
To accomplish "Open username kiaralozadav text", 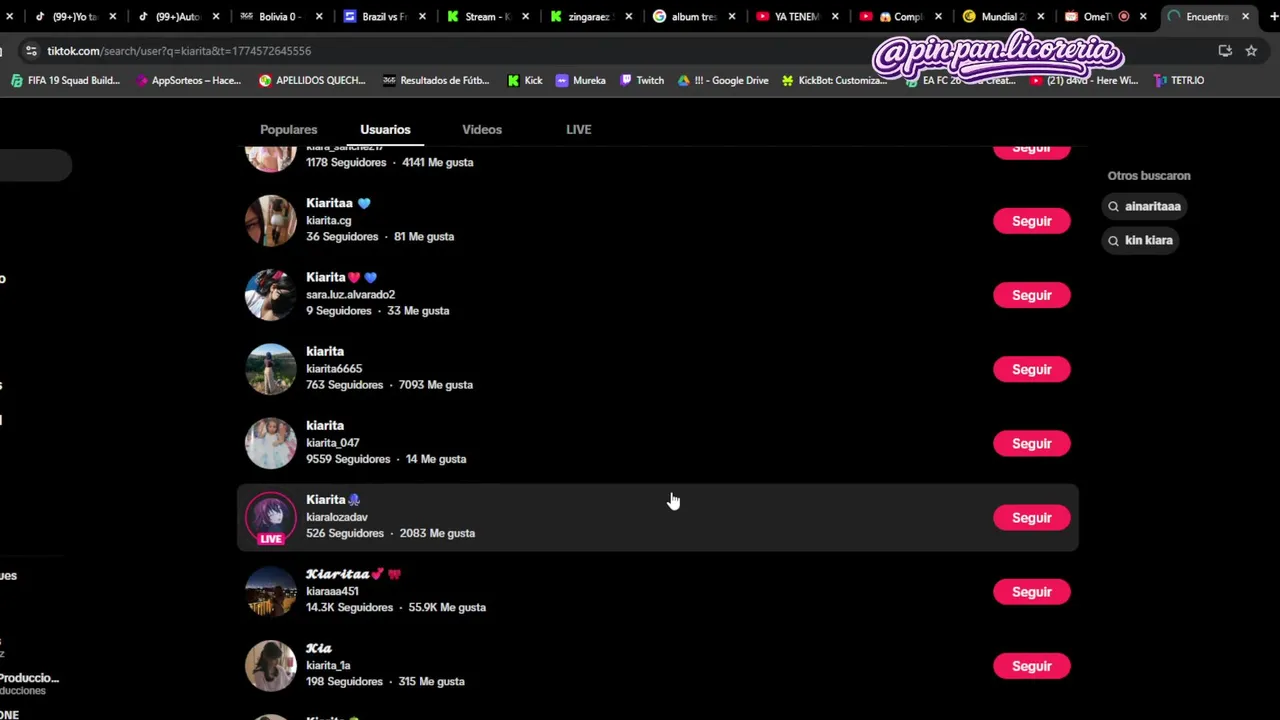I will coord(337,517).
